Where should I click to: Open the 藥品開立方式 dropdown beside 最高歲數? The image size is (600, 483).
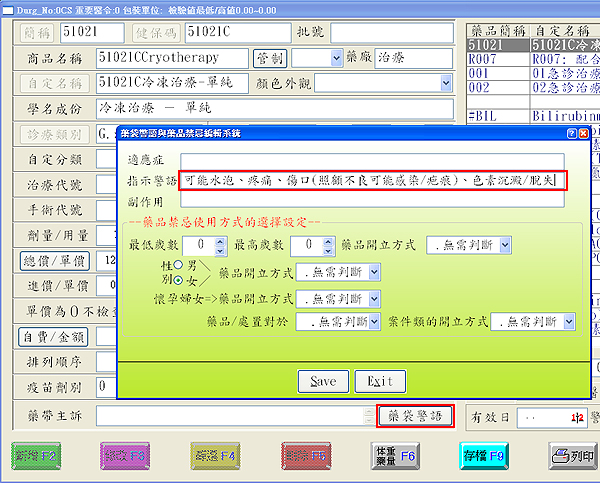(x=505, y=244)
